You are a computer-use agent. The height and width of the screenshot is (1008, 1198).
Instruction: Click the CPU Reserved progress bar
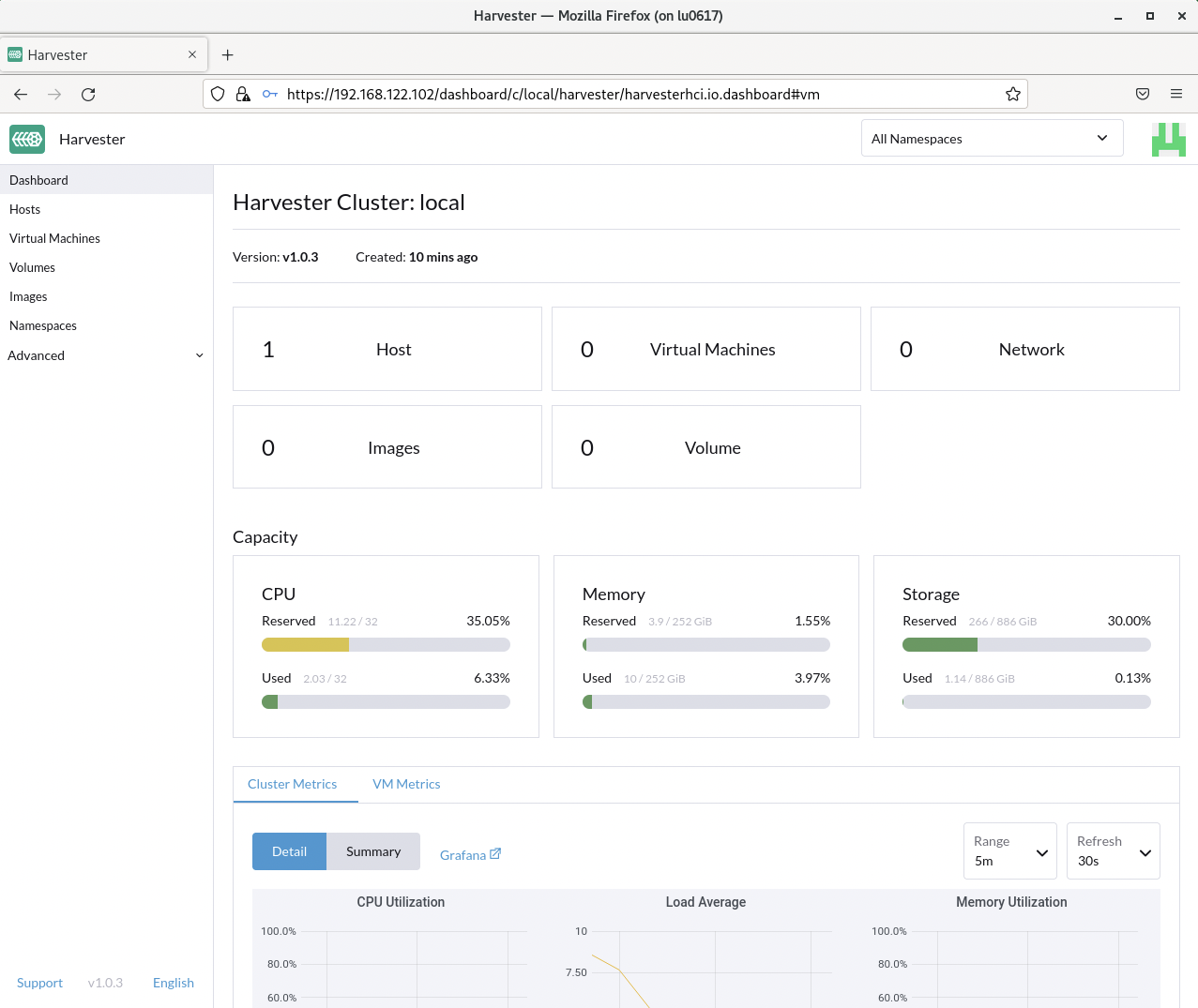coord(386,644)
